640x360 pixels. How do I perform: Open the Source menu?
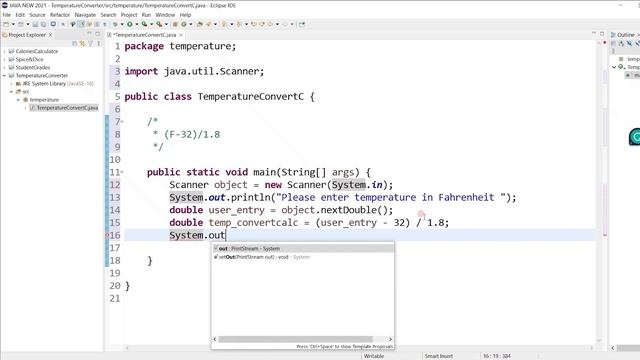(37, 15)
